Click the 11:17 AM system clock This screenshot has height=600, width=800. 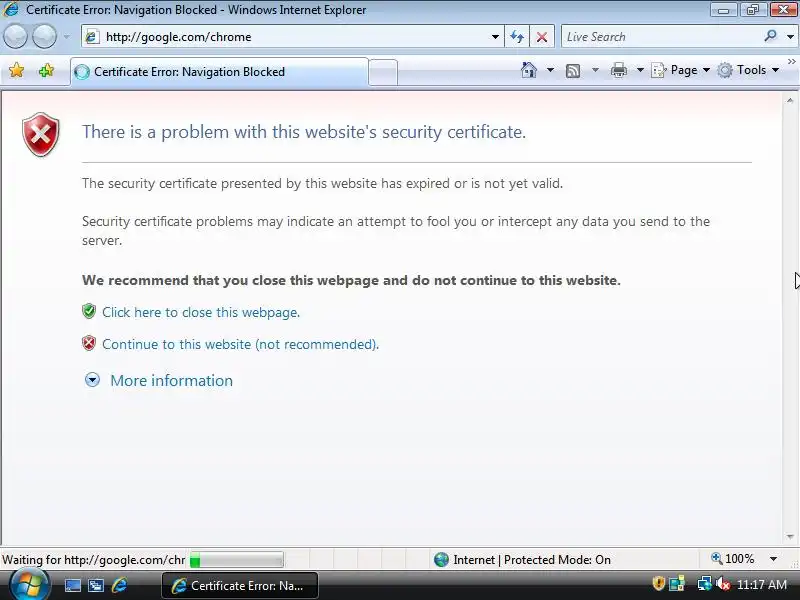762,585
